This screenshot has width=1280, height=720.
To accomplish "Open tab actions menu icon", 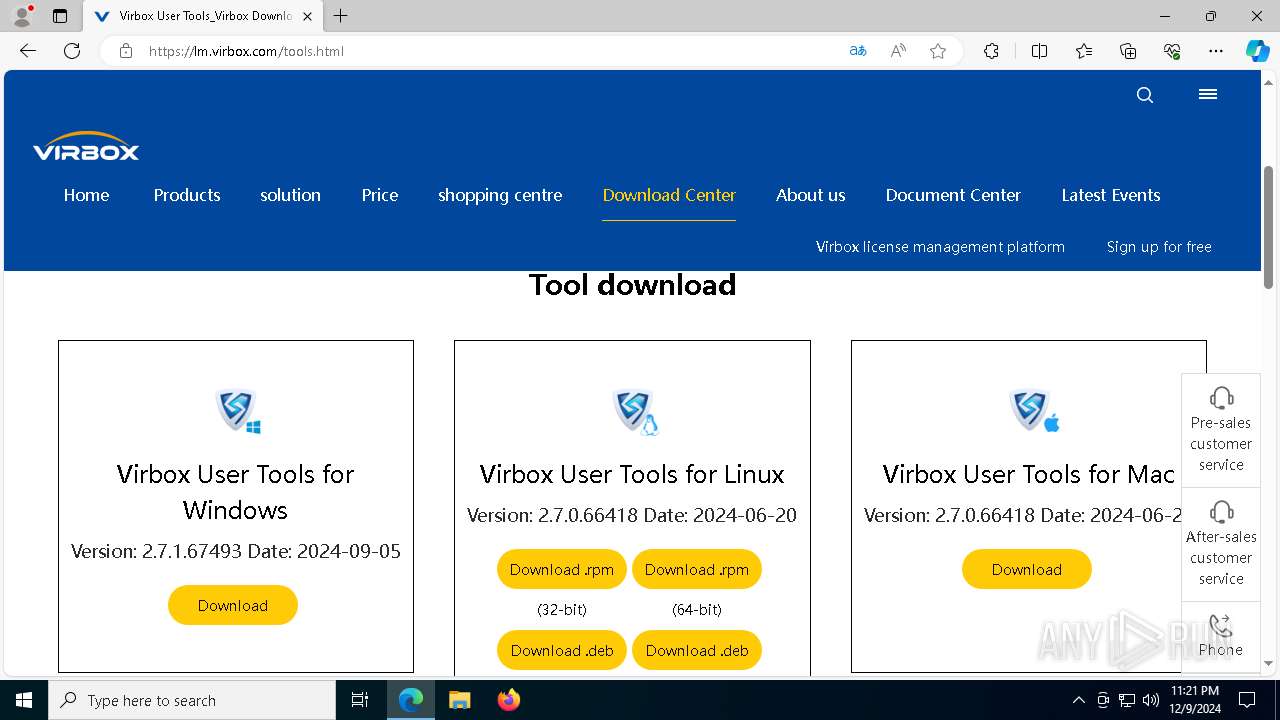I will [x=60, y=16].
